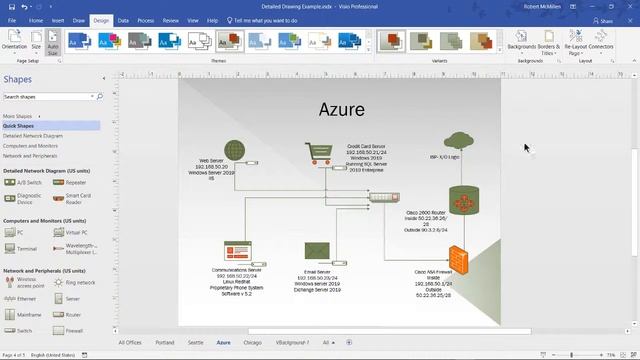Select the Ring network shape
640x360 pixels.
point(74,282)
